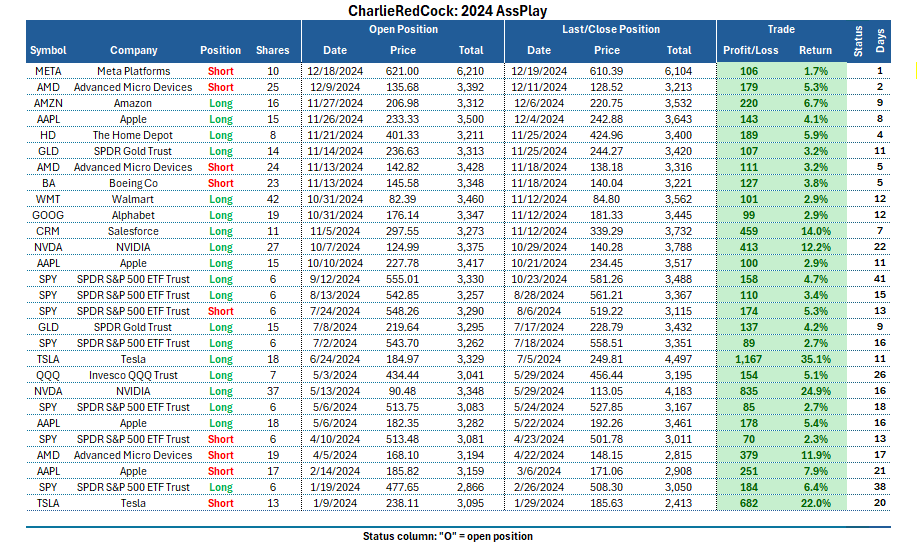Select the 90.48 open price cell

[402, 391]
